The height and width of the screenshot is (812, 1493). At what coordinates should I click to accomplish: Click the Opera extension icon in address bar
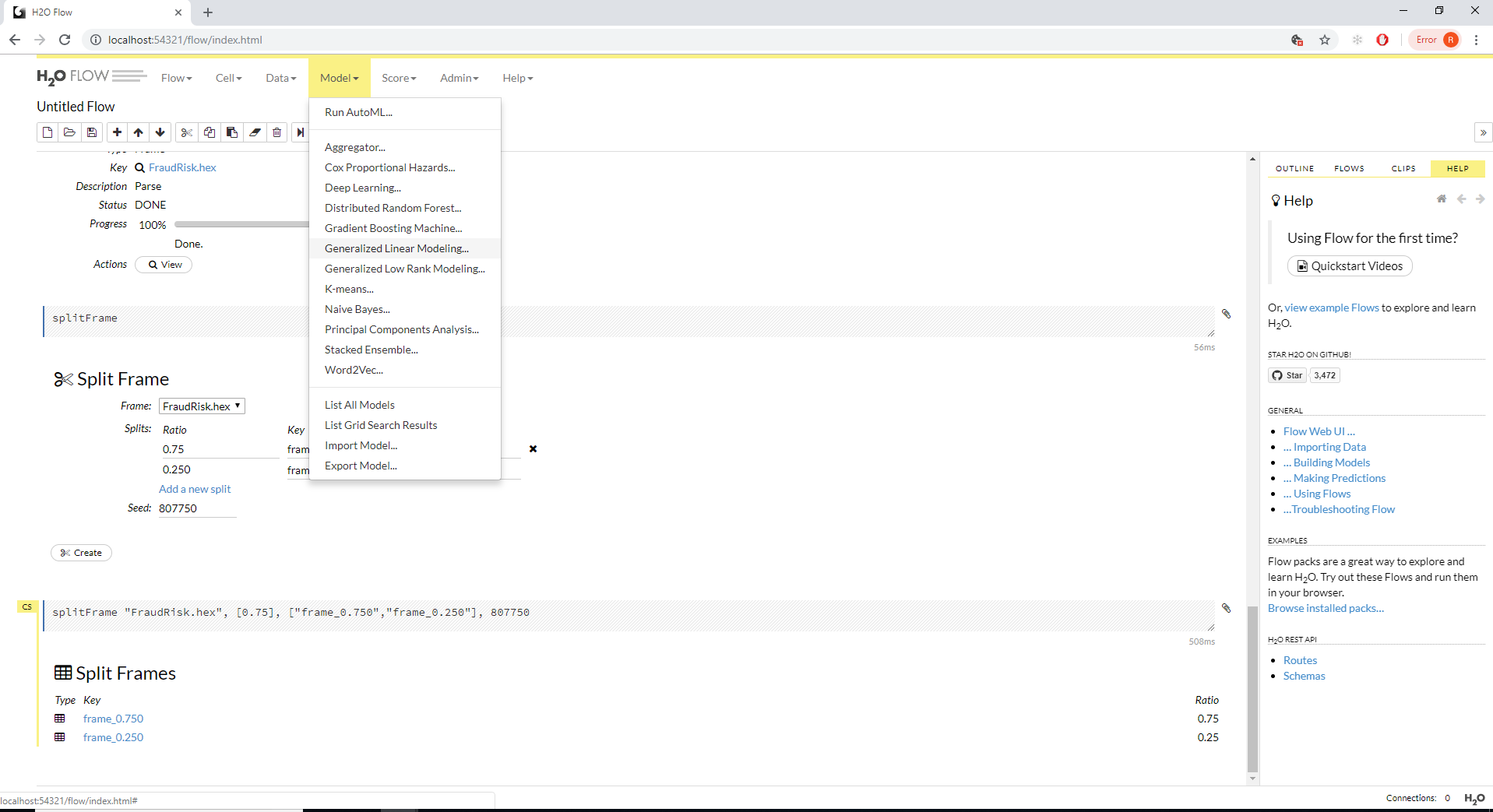pos(1382,40)
